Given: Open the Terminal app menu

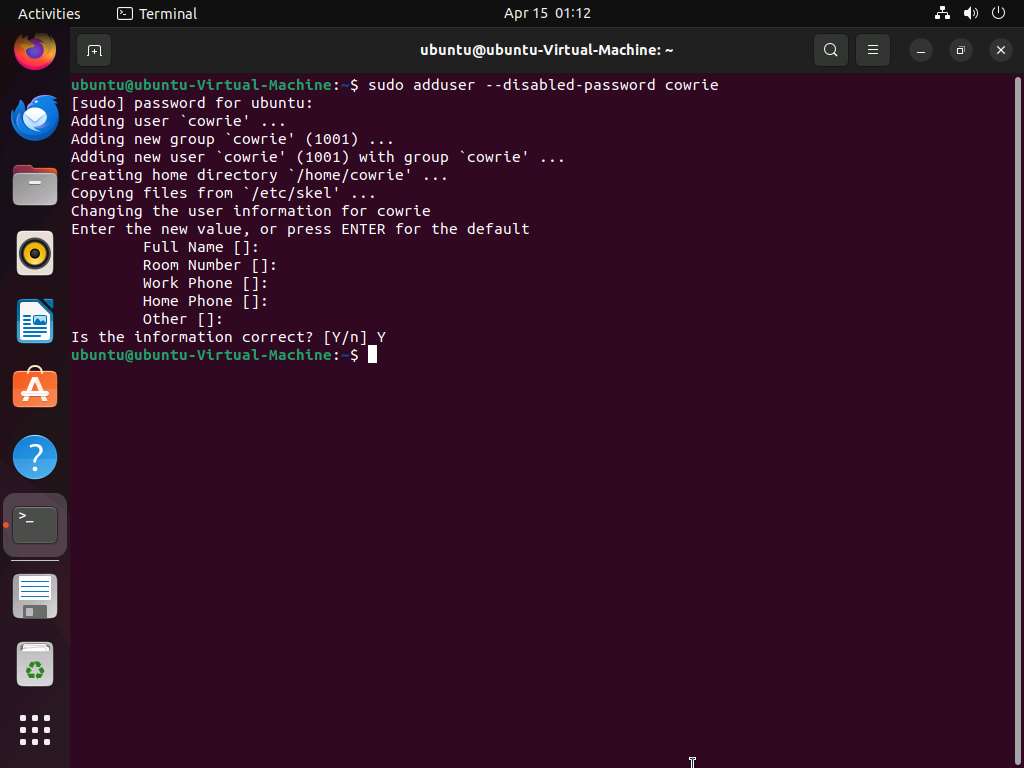Looking at the screenshot, I should [155, 13].
